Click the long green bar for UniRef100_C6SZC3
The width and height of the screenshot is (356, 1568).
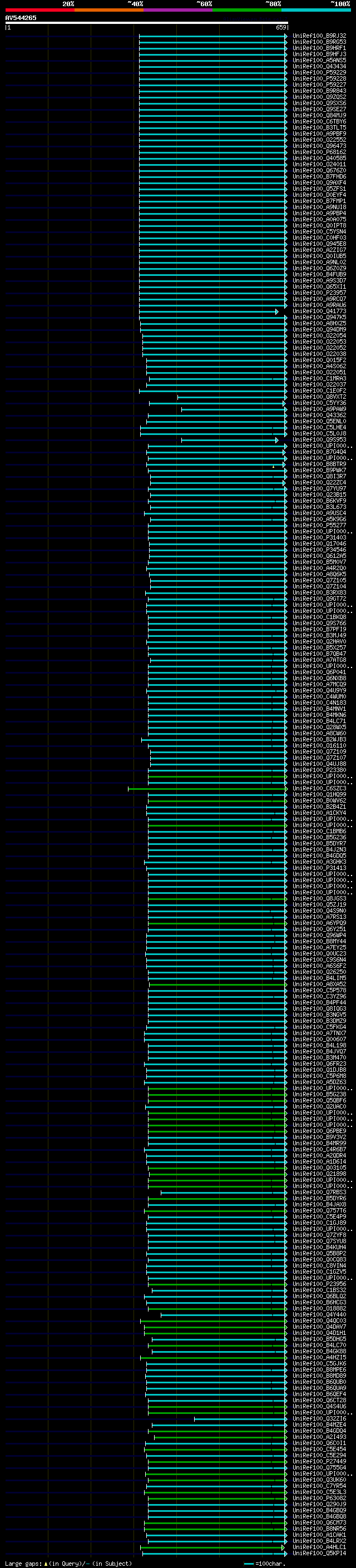(207, 789)
